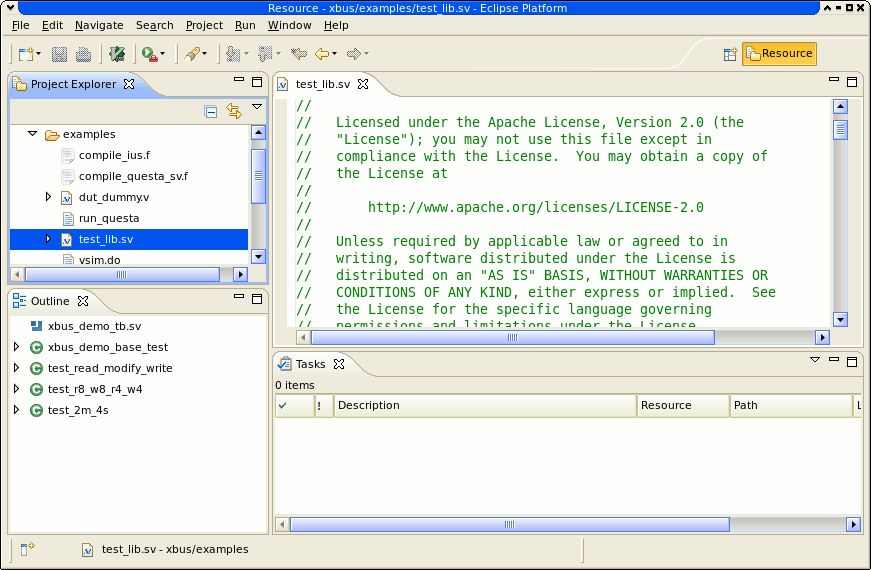This screenshot has width=871, height=570.
Task: Sort Tasks by Path column header
Action: [x=791, y=406]
